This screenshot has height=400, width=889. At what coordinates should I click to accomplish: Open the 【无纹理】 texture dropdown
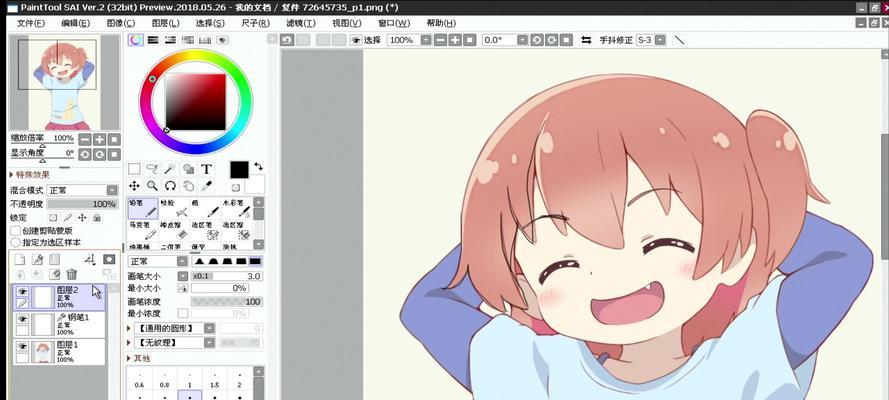click(210, 343)
